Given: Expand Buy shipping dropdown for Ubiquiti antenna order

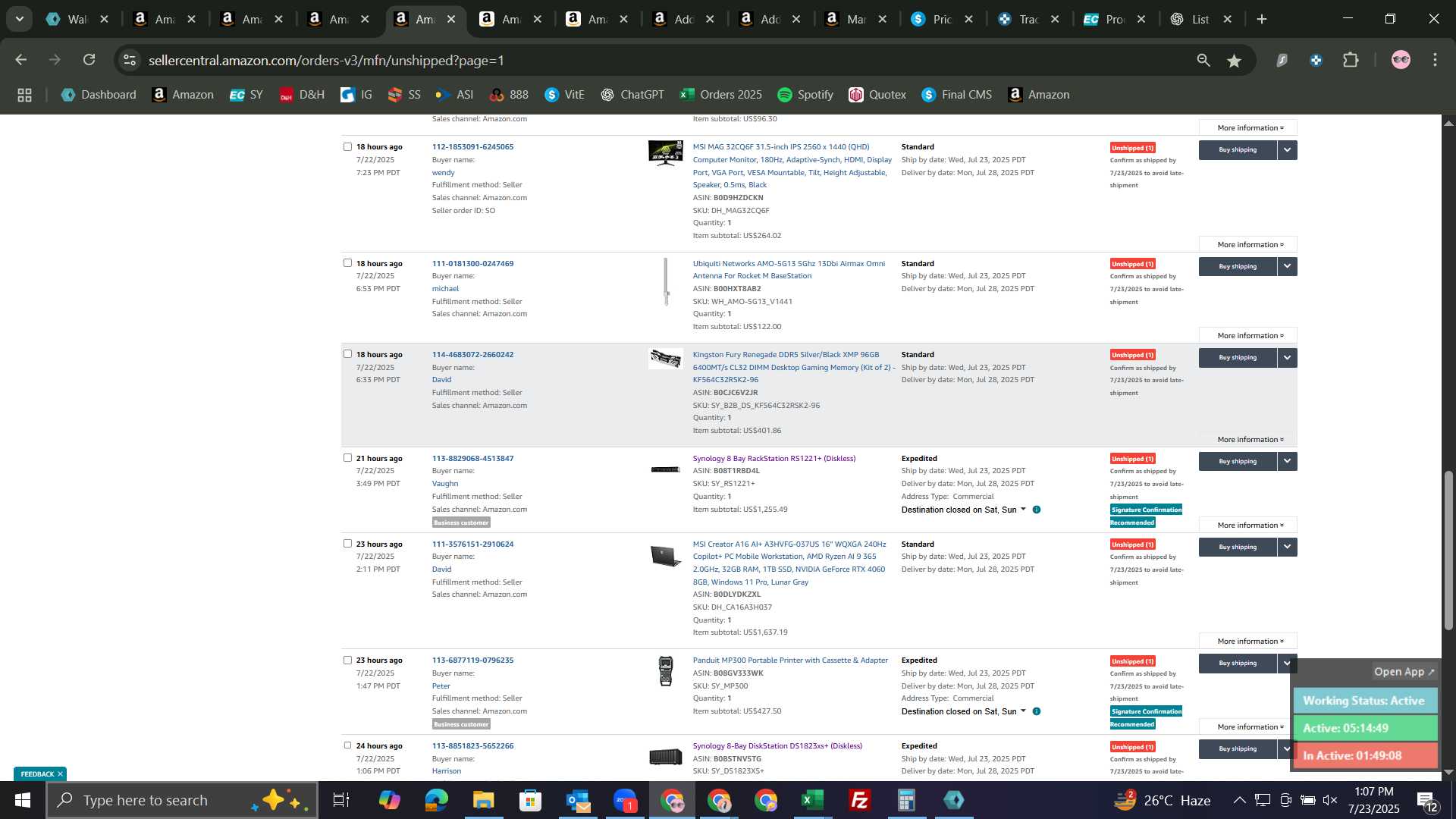Looking at the screenshot, I should tap(1287, 267).
